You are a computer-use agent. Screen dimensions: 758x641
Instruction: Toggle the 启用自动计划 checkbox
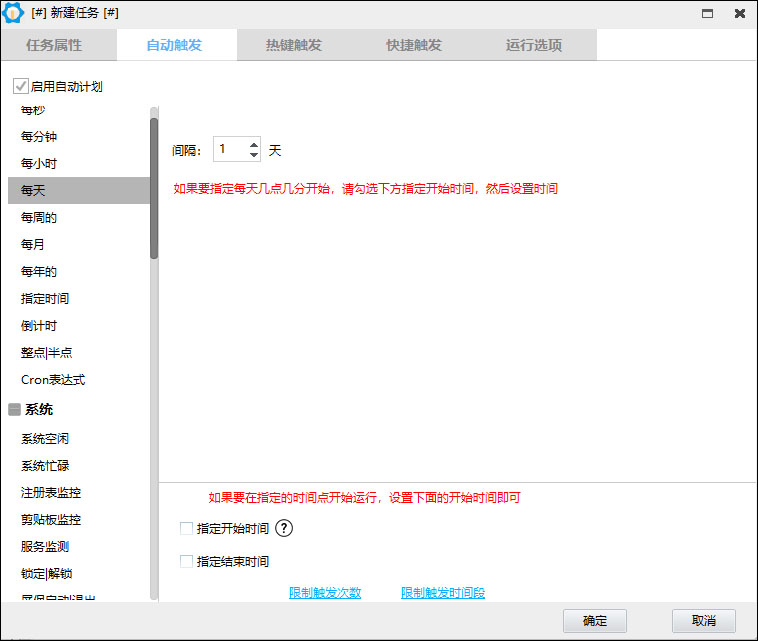20,87
